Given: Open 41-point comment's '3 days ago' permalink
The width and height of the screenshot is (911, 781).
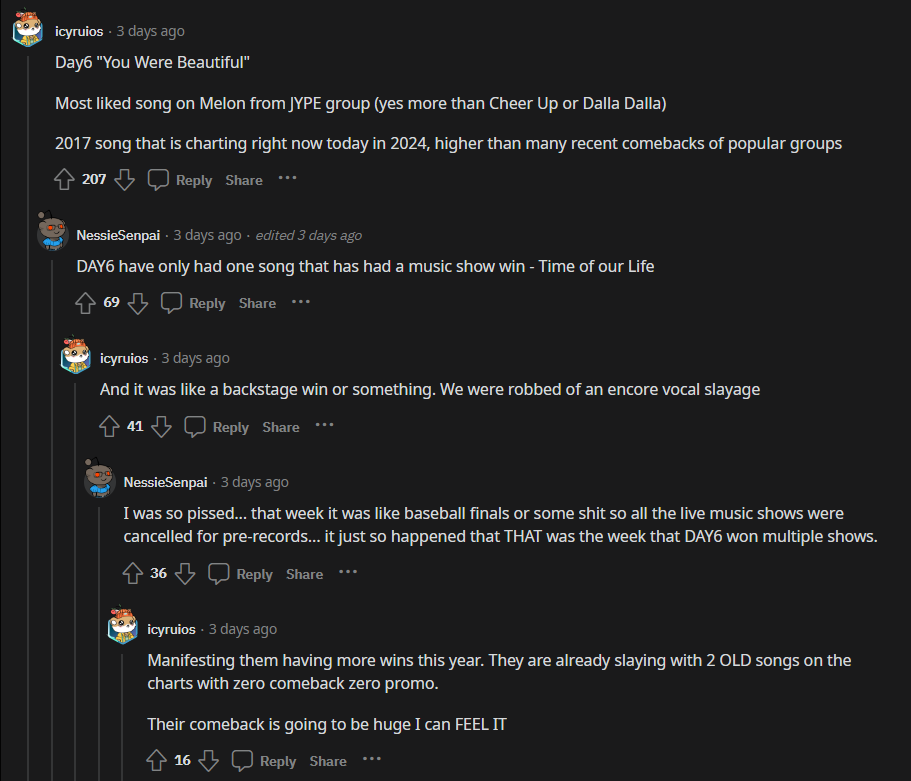Looking at the screenshot, I should [x=195, y=358].
